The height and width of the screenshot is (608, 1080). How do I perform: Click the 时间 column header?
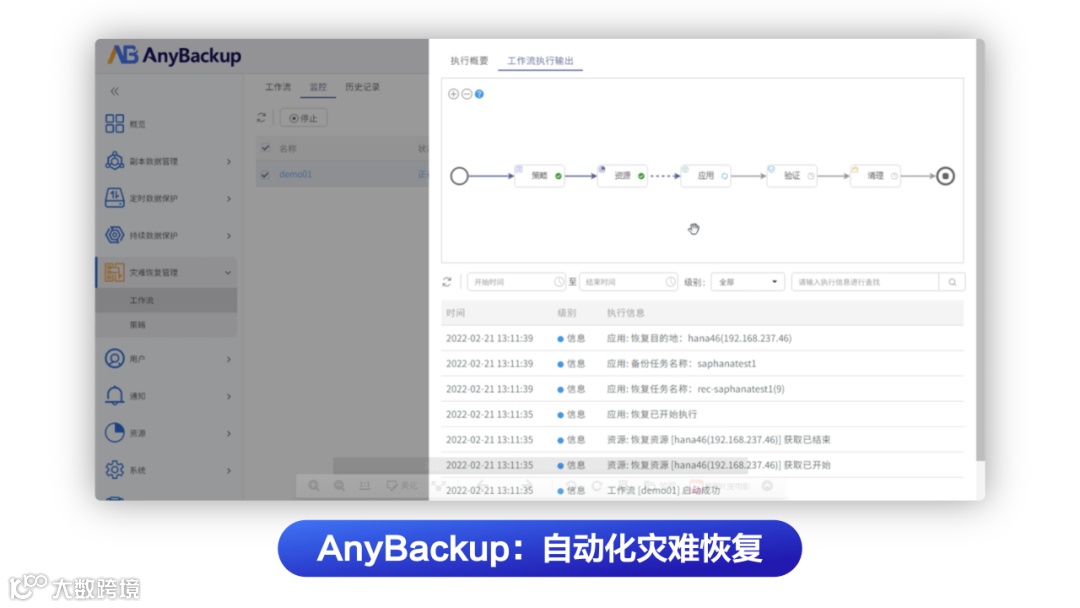[x=455, y=313]
